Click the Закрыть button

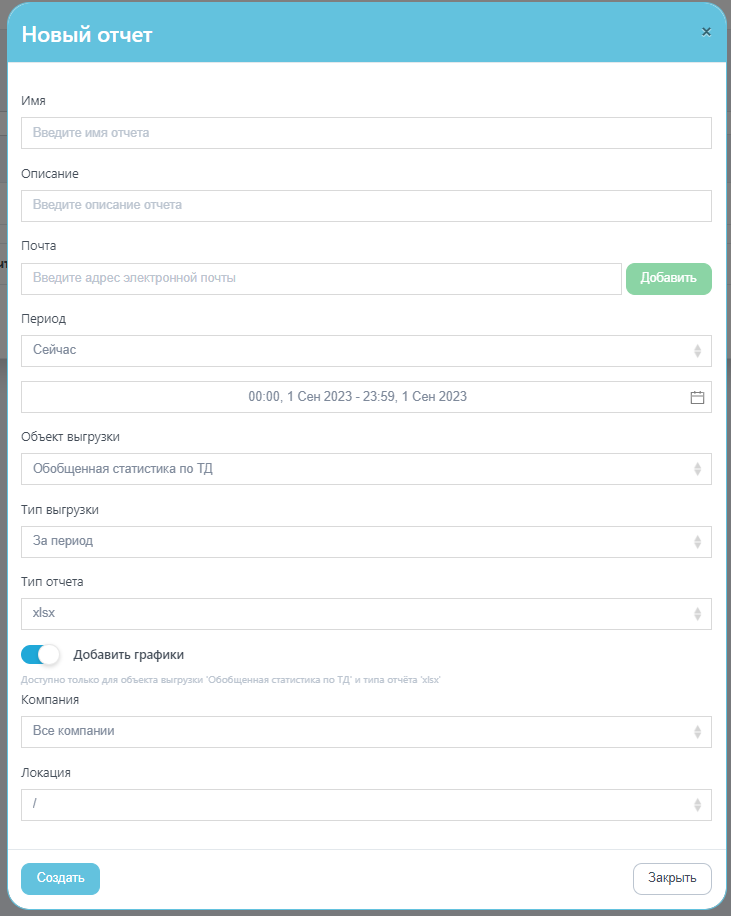pos(672,878)
